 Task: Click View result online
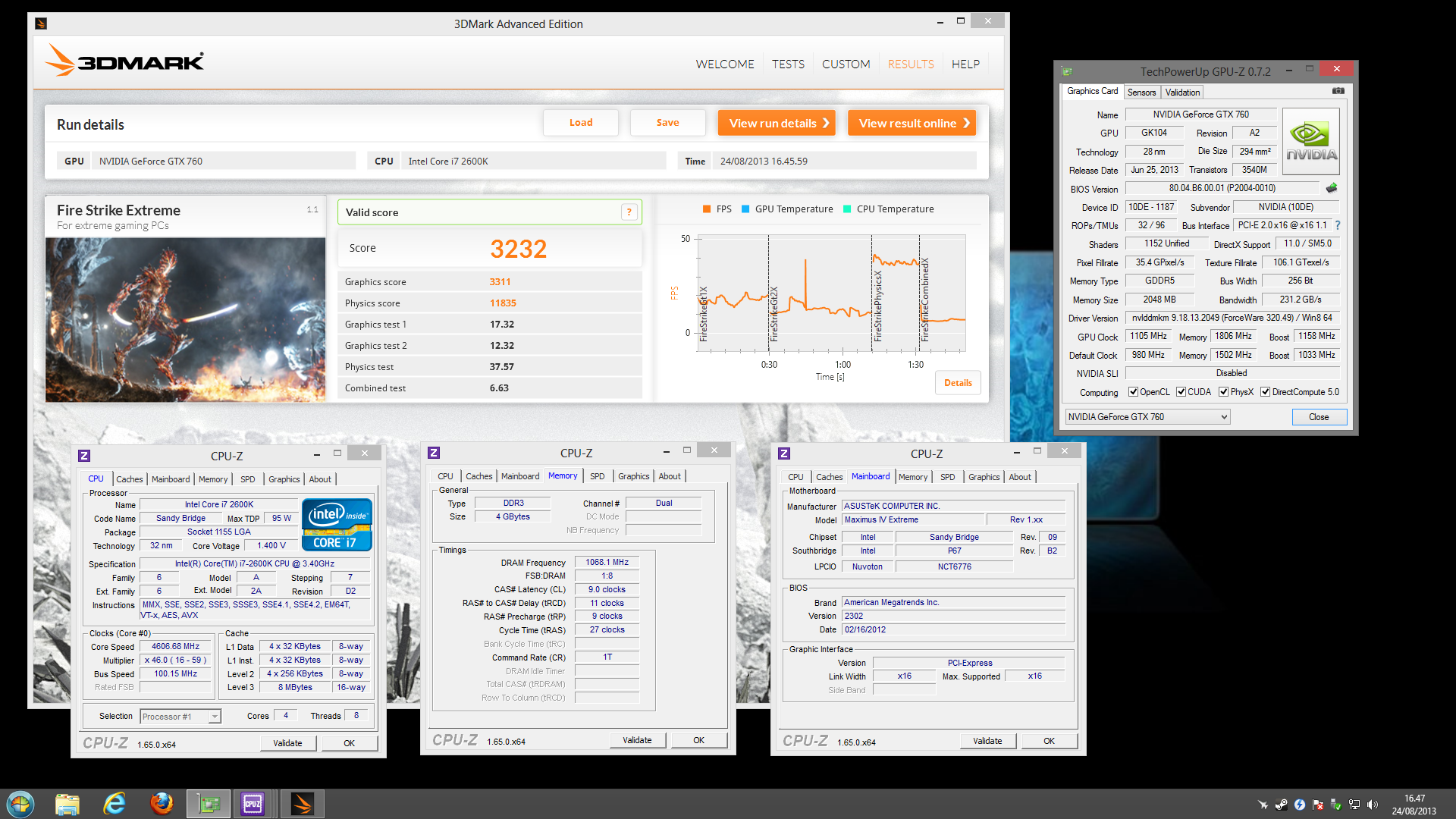coord(912,123)
